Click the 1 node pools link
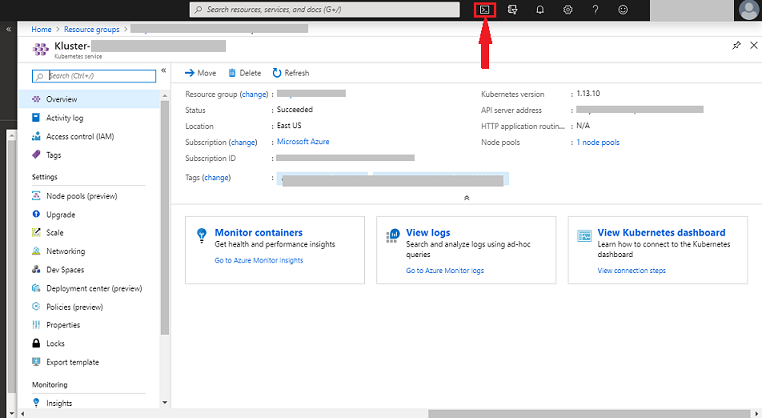Image resolution: width=762 pixels, height=418 pixels. [598, 142]
